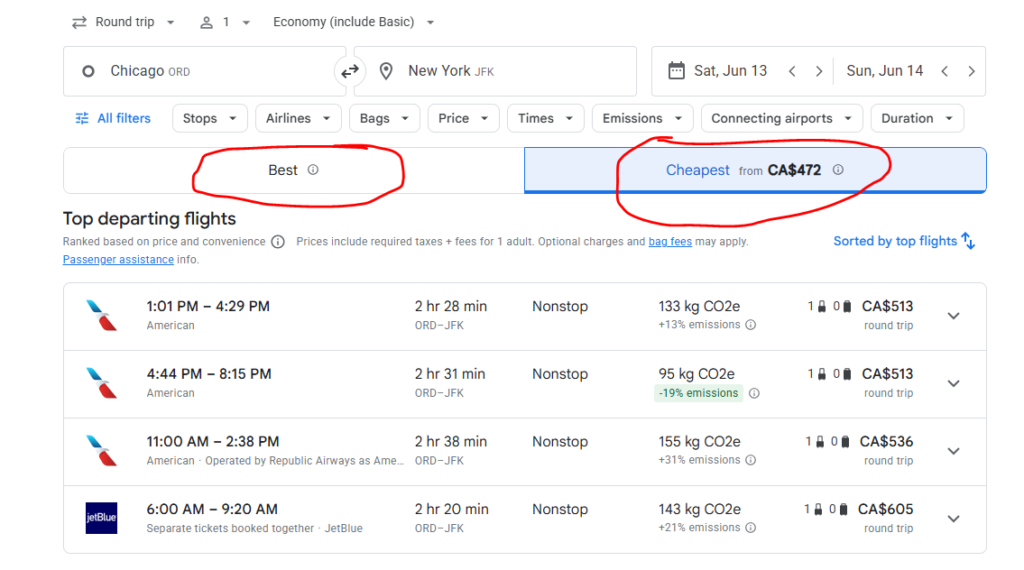
Task: Open the Duration filter dropdown
Action: click(917, 118)
